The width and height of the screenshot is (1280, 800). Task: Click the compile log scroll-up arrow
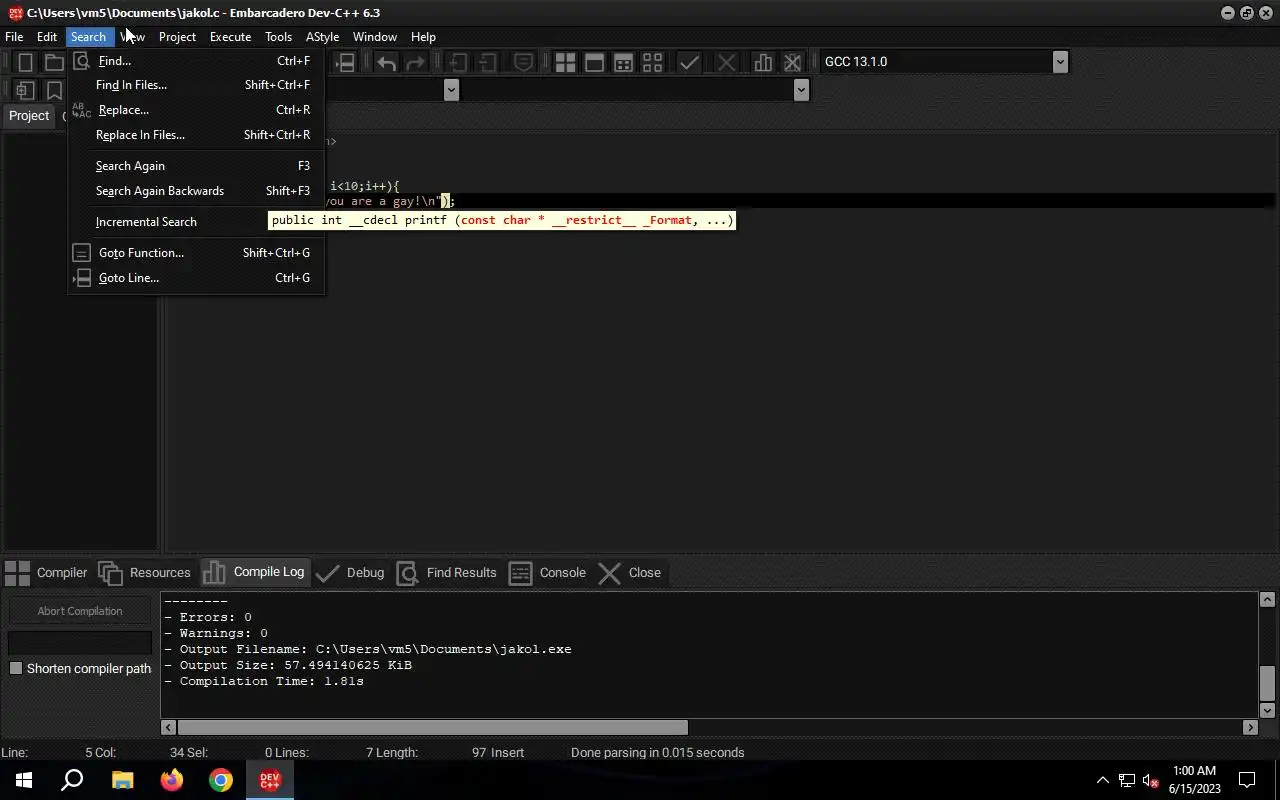(x=1267, y=600)
